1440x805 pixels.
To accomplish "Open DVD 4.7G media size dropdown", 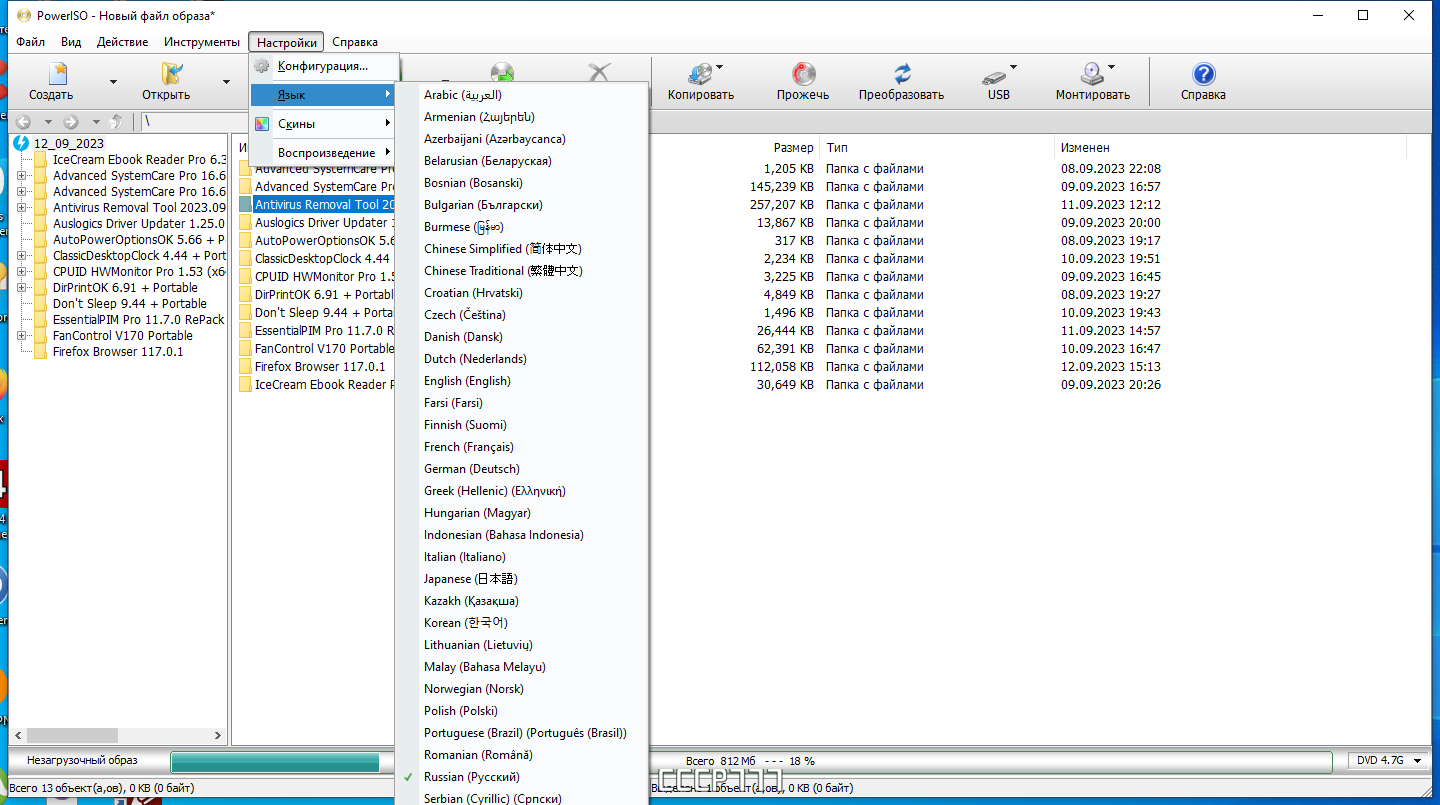I will [x=1389, y=761].
